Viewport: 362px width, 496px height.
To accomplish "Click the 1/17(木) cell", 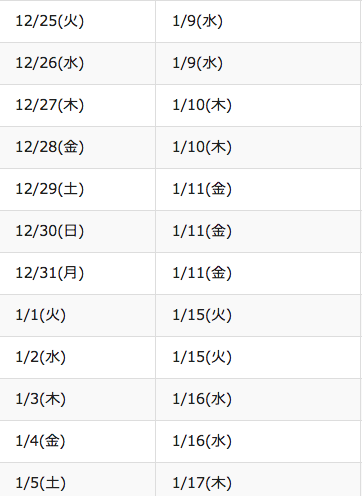I will click(258, 480).
